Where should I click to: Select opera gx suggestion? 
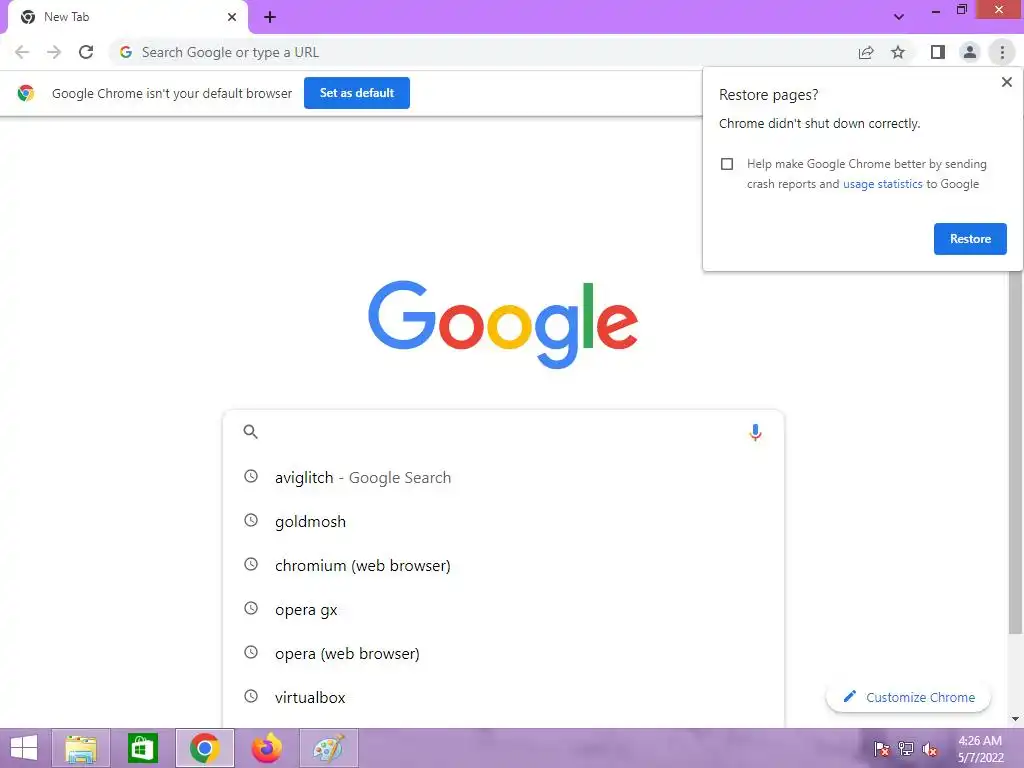(503, 609)
